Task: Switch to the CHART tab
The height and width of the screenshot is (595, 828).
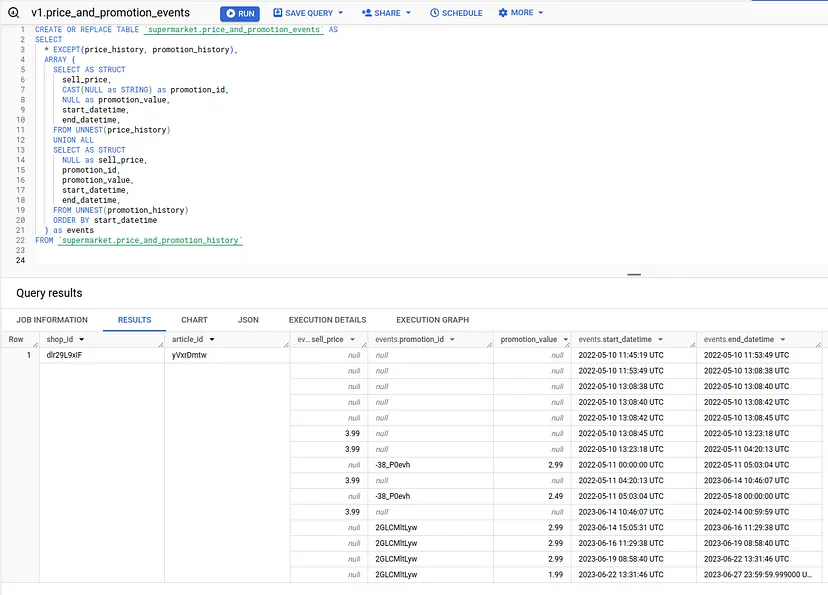Action: coord(193,320)
